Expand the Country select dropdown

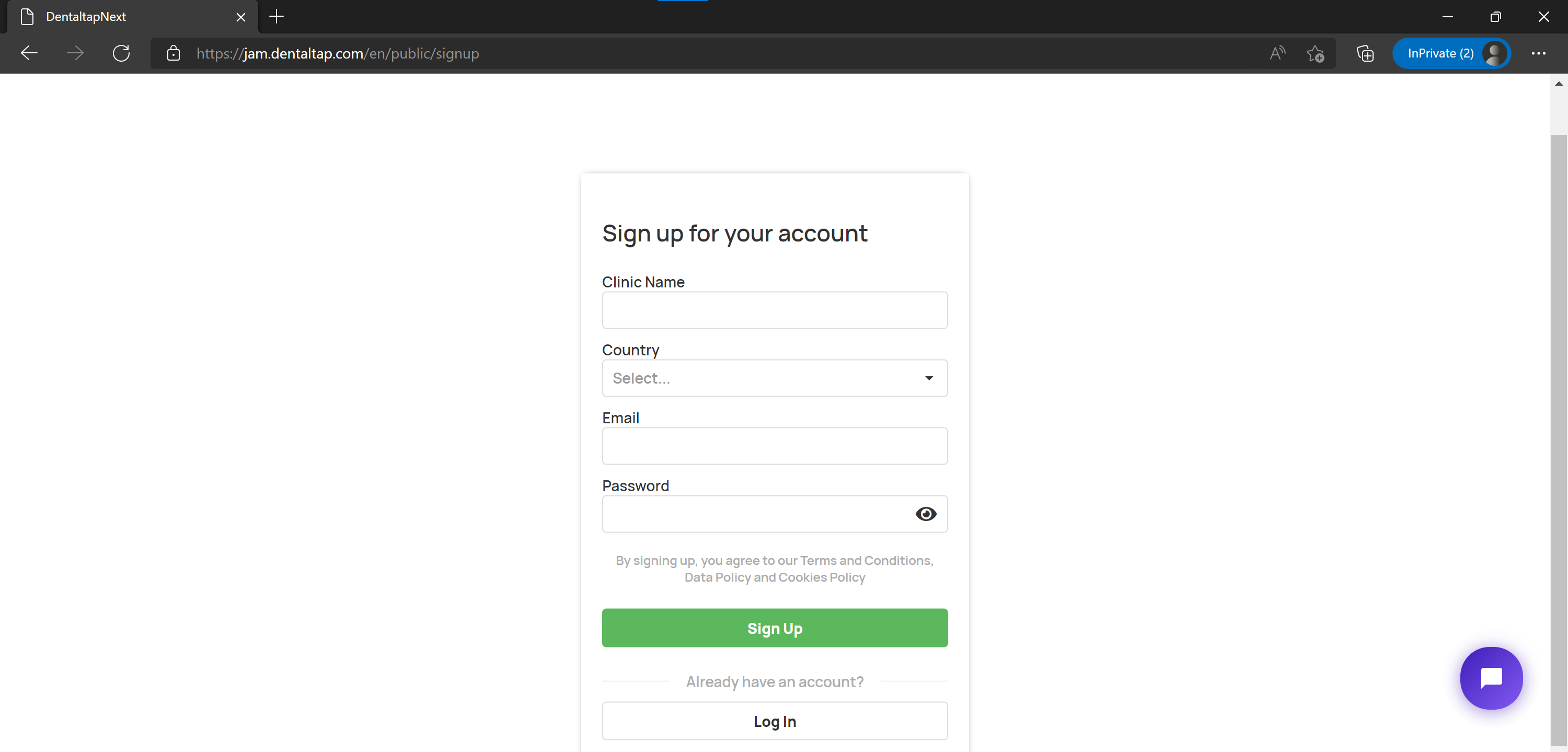point(774,378)
